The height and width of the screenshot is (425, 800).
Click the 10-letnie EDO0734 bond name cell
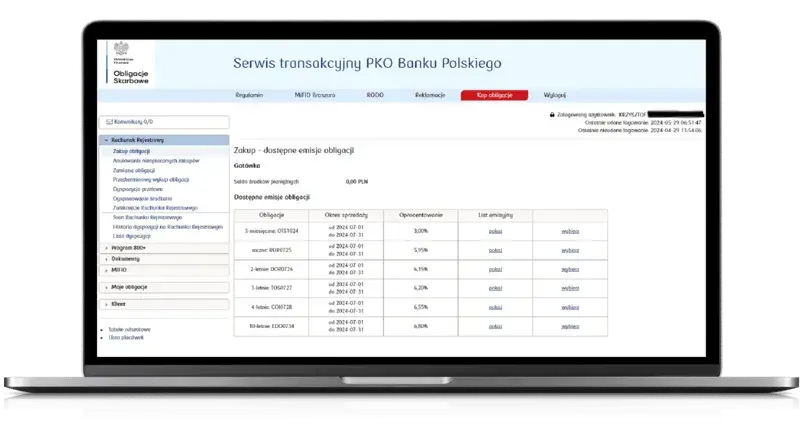point(271,327)
